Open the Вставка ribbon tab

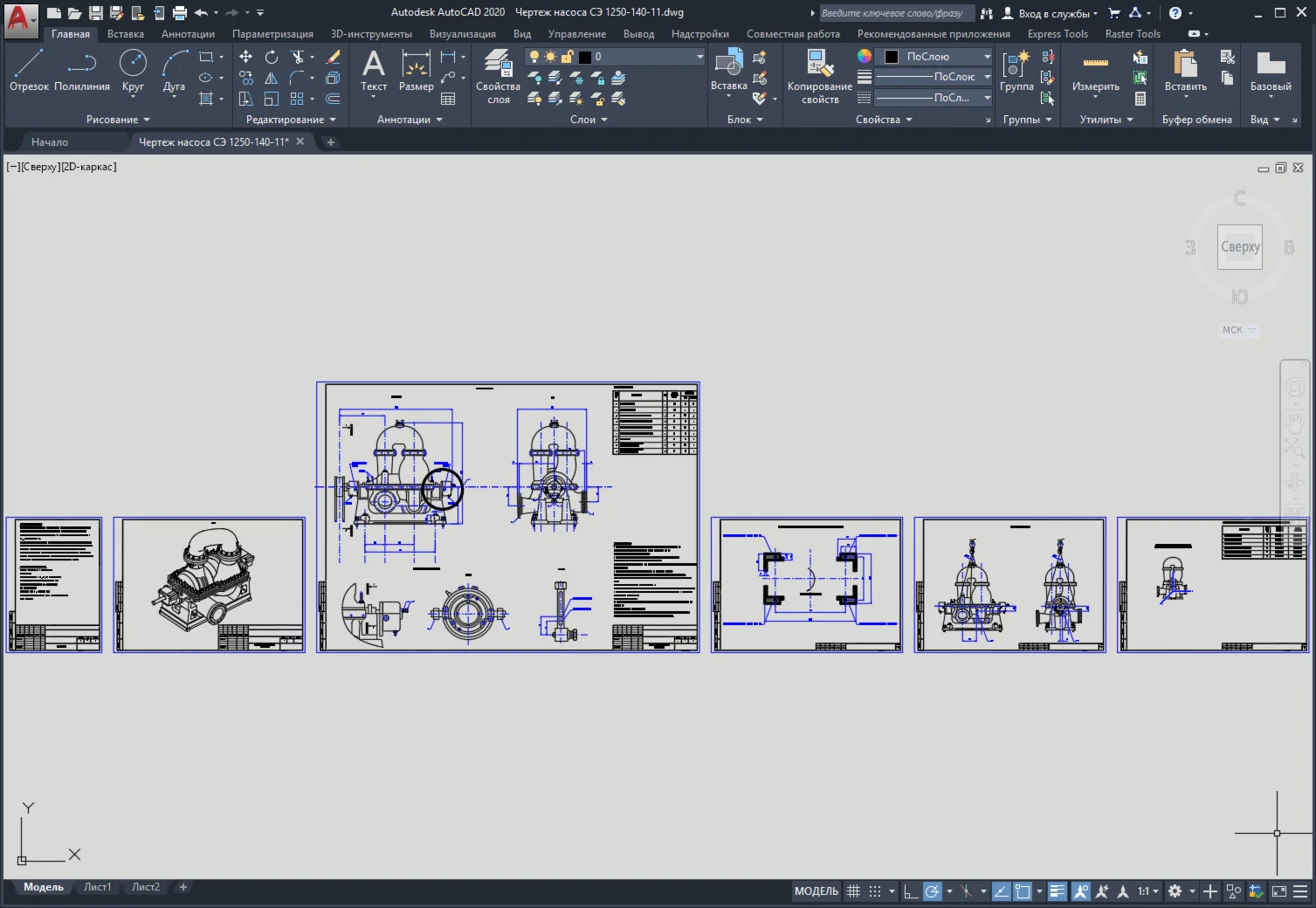tap(126, 34)
